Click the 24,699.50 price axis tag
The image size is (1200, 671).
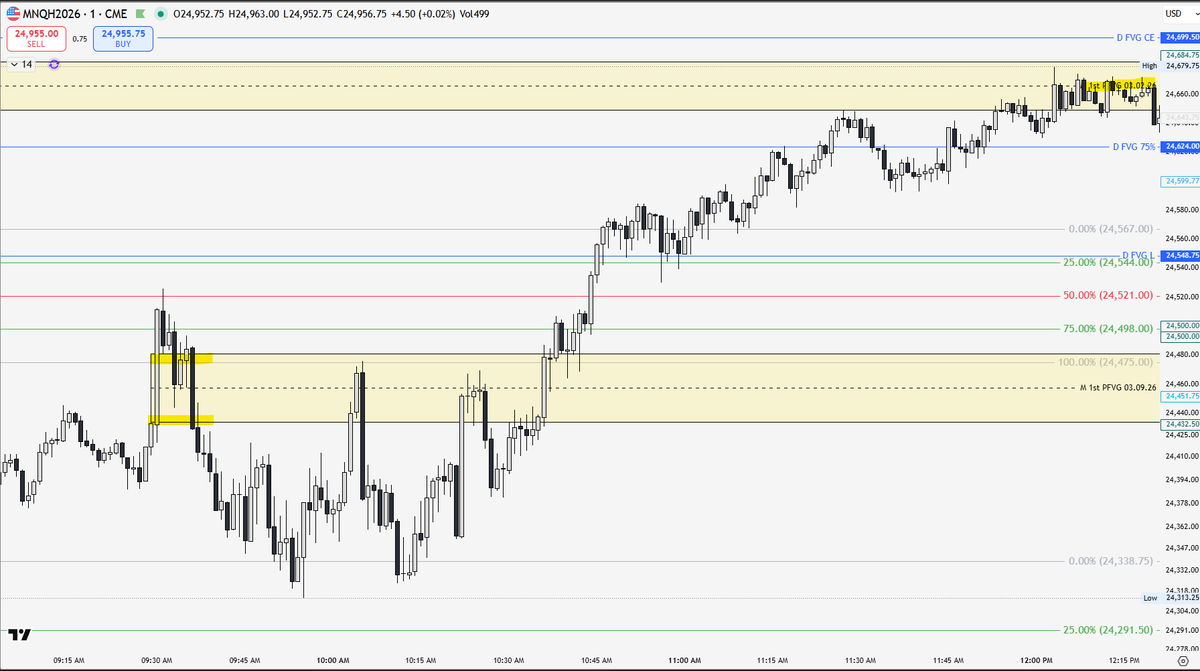pyautogui.click(x=1181, y=37)
